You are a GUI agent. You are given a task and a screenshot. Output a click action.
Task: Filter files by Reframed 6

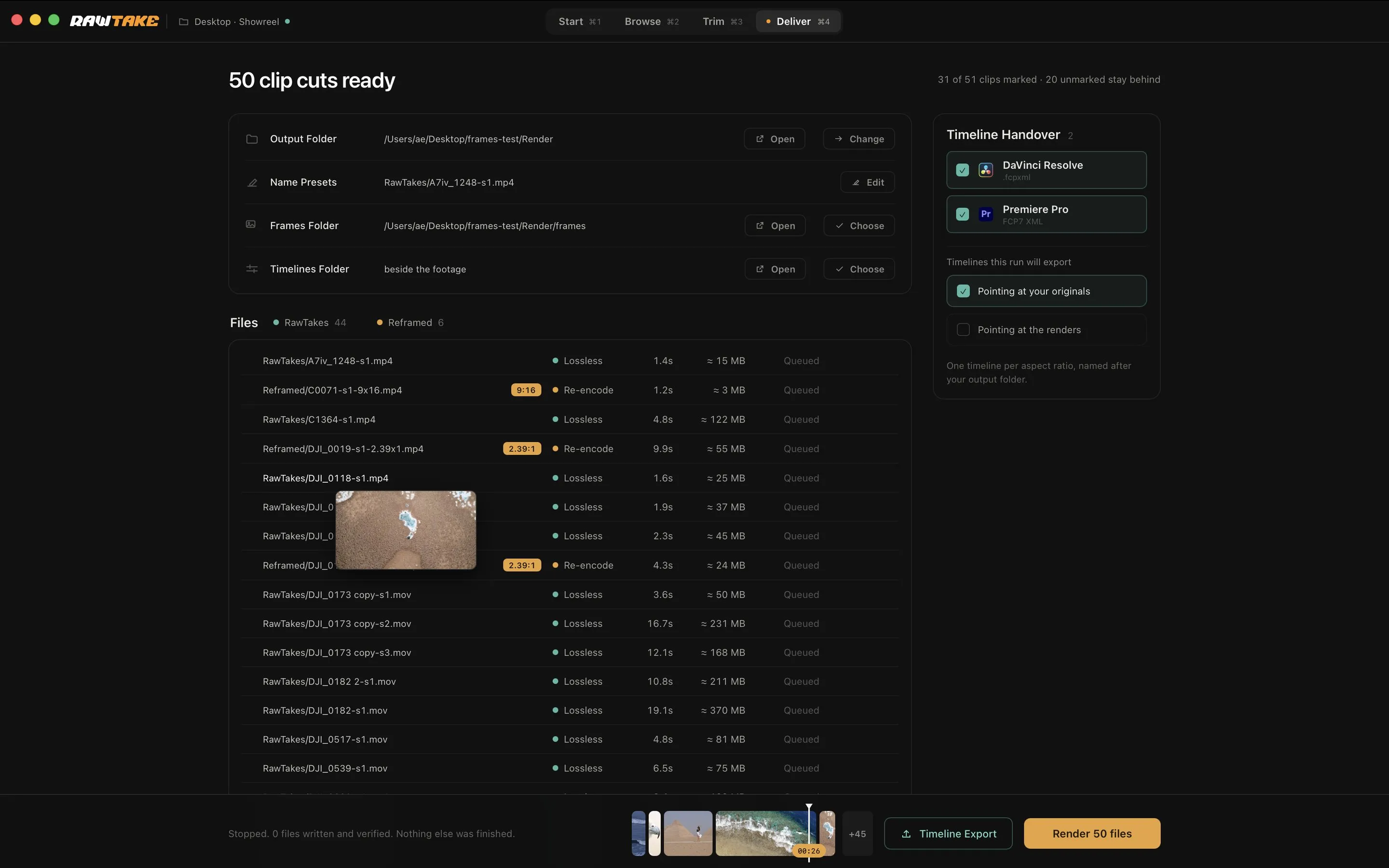410,323
